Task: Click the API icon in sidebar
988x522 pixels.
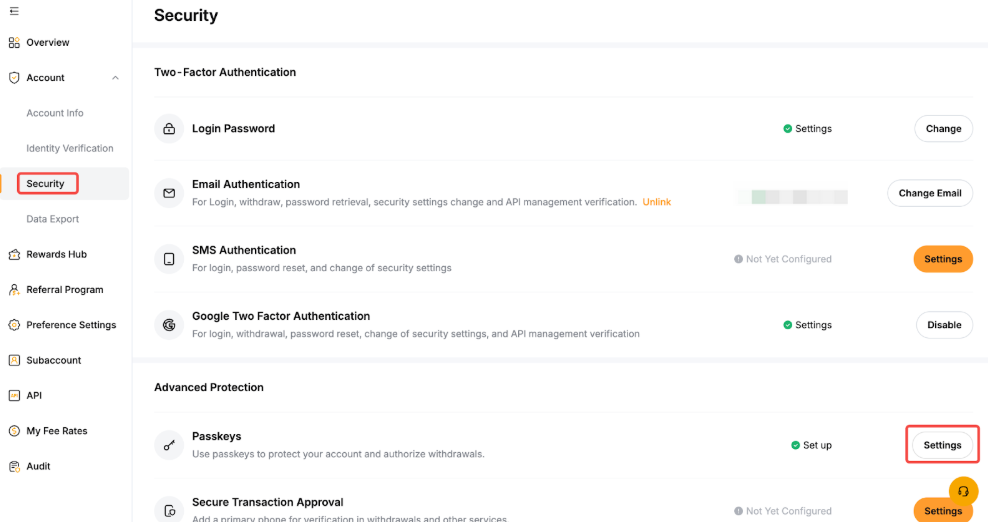Action: tap(14, 396)
